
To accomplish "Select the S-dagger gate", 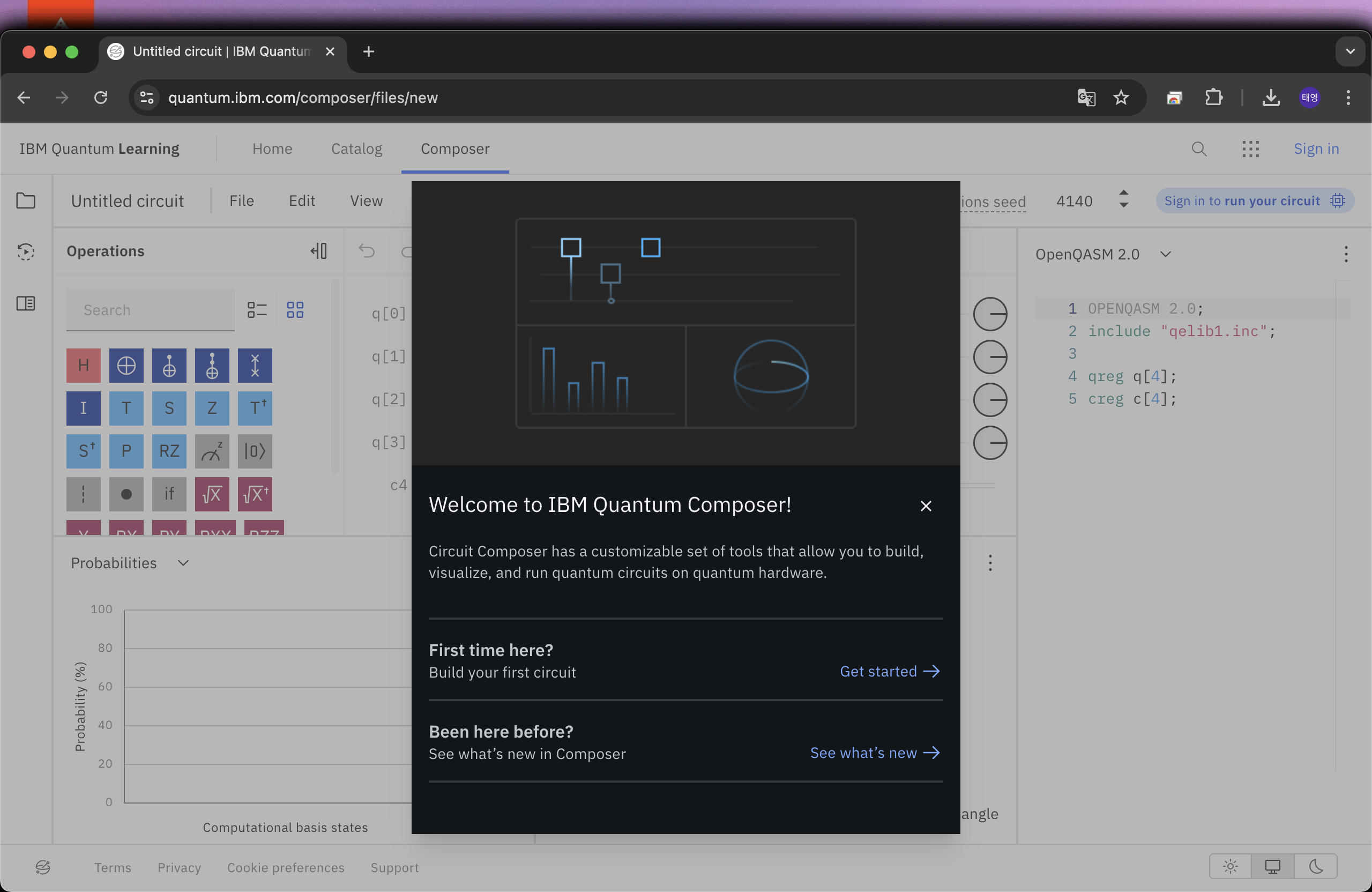I will [x=83, y=451].
